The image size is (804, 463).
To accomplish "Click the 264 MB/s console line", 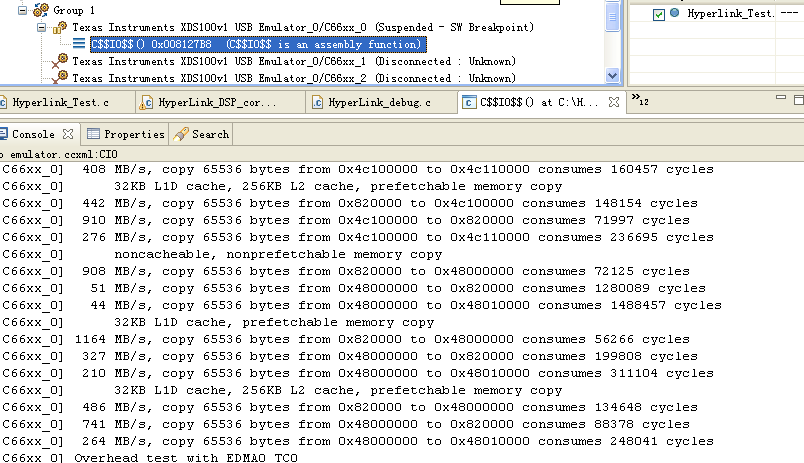I will 357,441.
